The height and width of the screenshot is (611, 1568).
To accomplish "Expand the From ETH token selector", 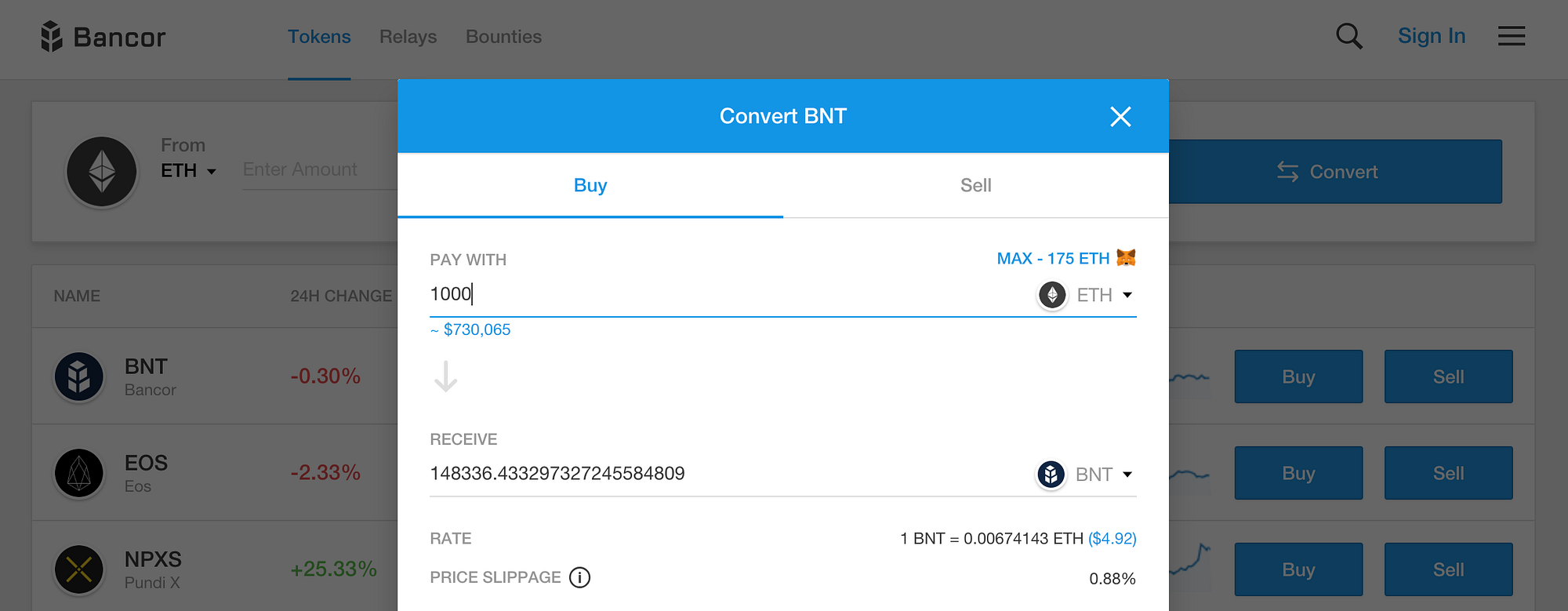I will (189, 171).
